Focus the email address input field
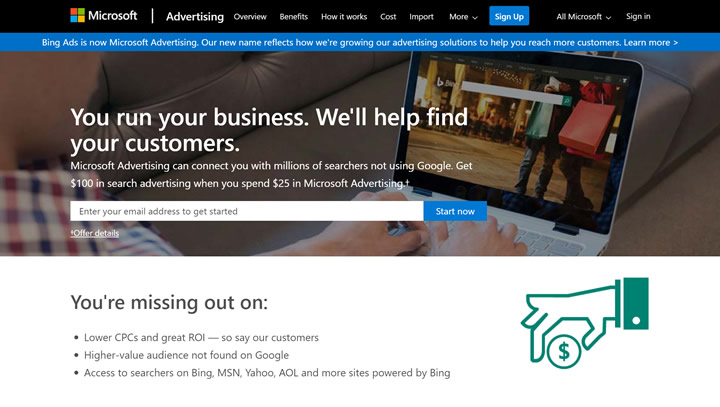The height and width of the screenshot is (407, 720). point(247,211)
